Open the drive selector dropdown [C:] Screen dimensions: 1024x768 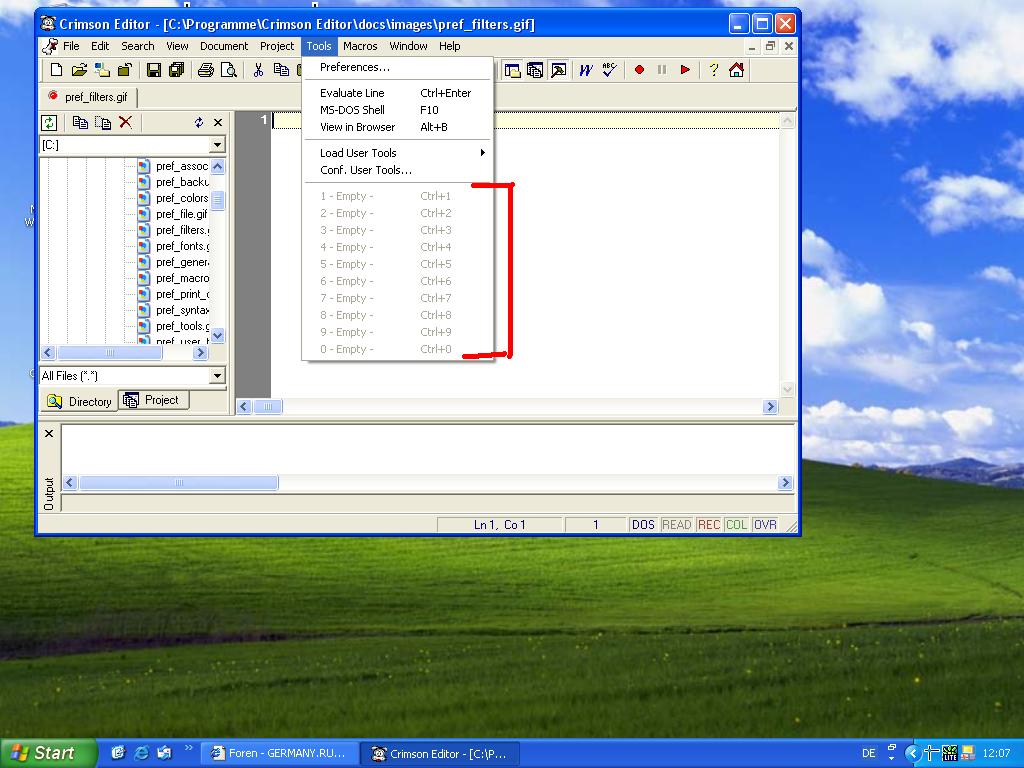click(217, 144)
